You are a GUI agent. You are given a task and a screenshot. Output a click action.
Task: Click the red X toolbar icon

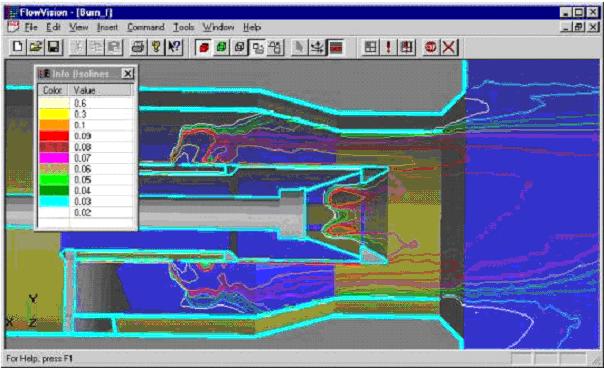pos(449,47)
